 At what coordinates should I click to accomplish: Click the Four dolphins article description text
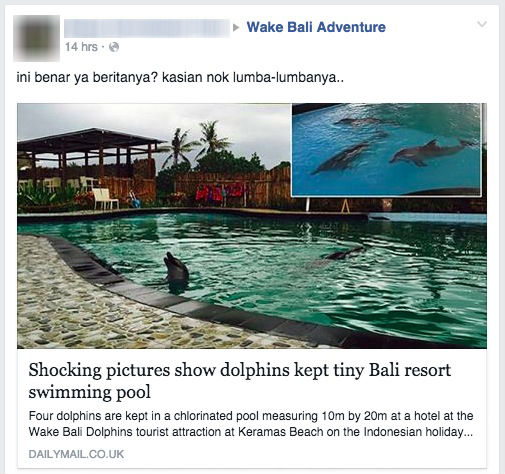(x=251, y=424)
